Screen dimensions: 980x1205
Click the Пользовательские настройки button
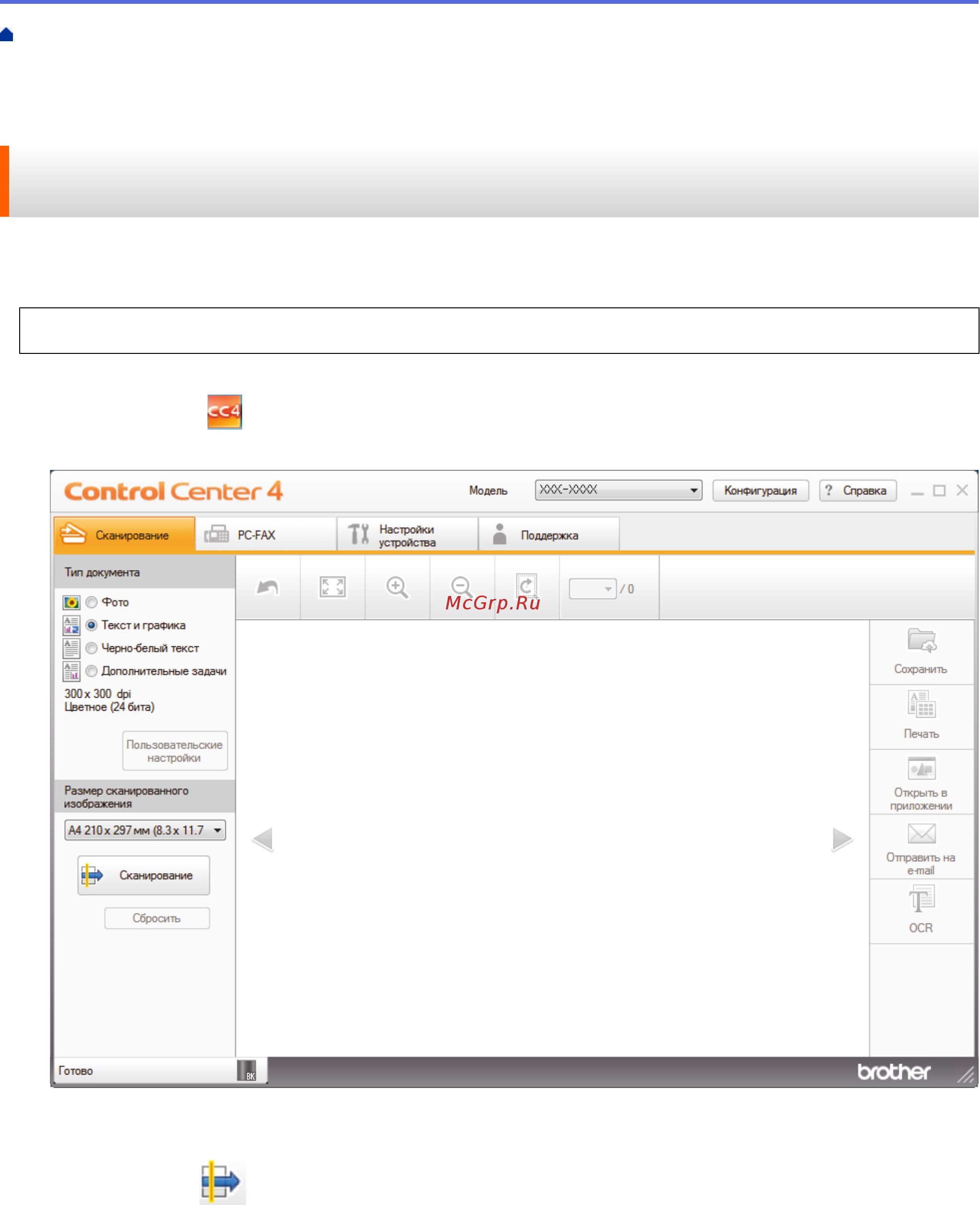[x=175, y=751]
